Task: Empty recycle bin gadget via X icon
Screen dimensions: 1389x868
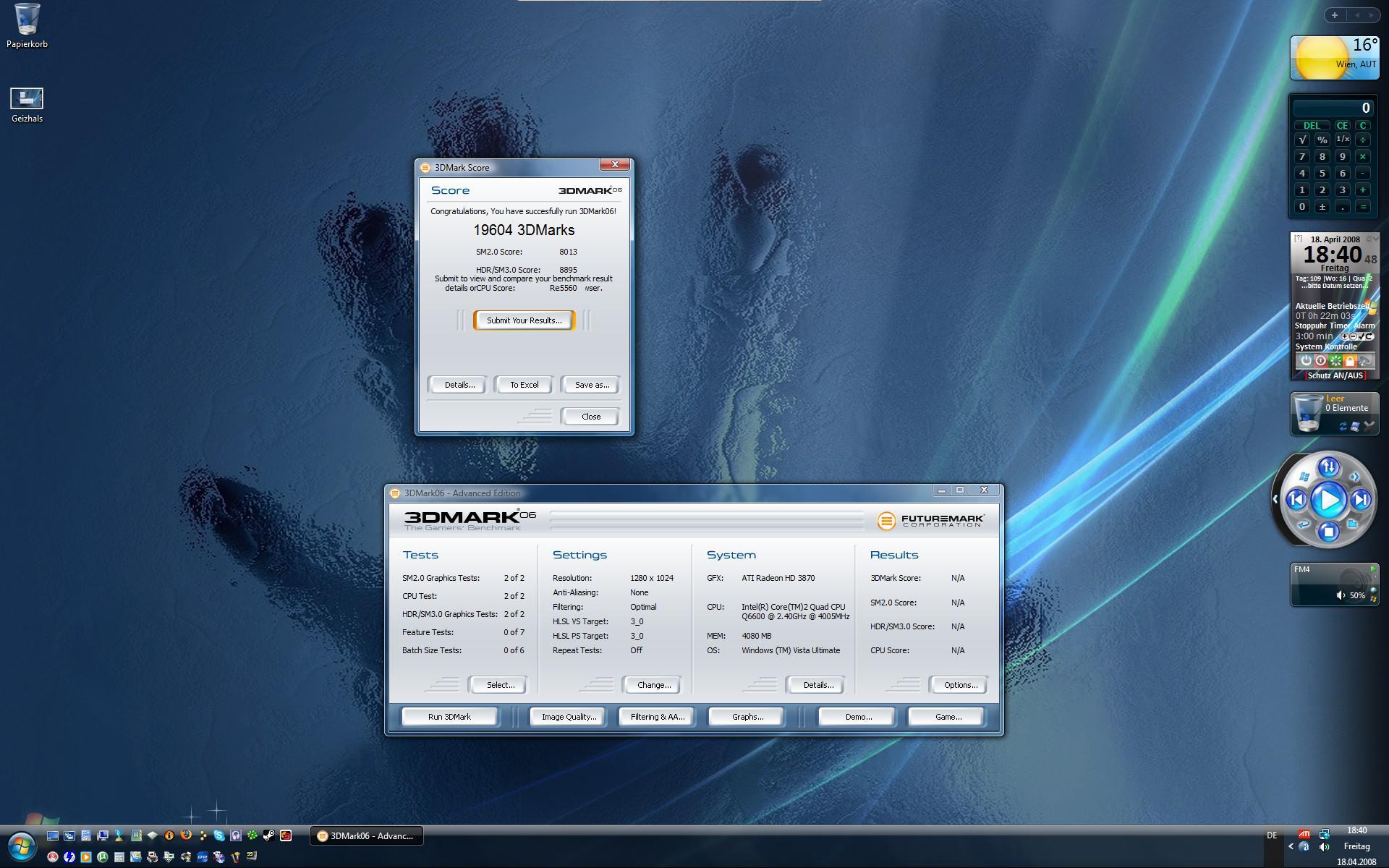Action: pos(1369,425)
